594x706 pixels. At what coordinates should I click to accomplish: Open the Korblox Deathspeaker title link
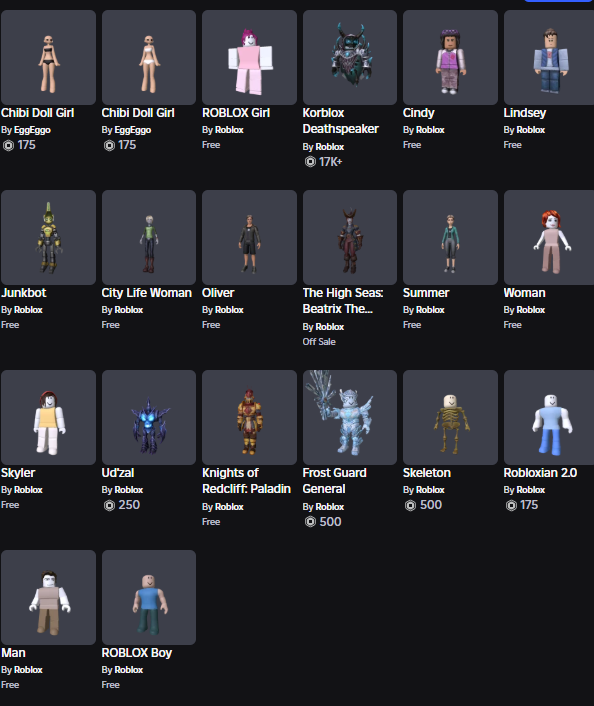click(x=340, y=121)
